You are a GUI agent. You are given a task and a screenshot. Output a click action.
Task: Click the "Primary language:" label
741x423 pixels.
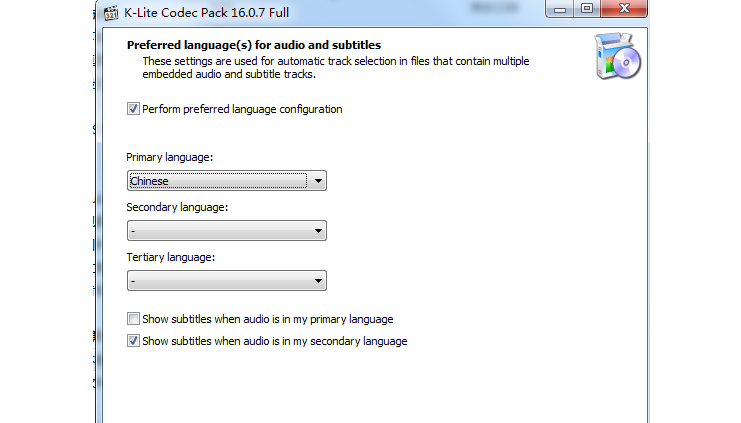click(170, 157)
